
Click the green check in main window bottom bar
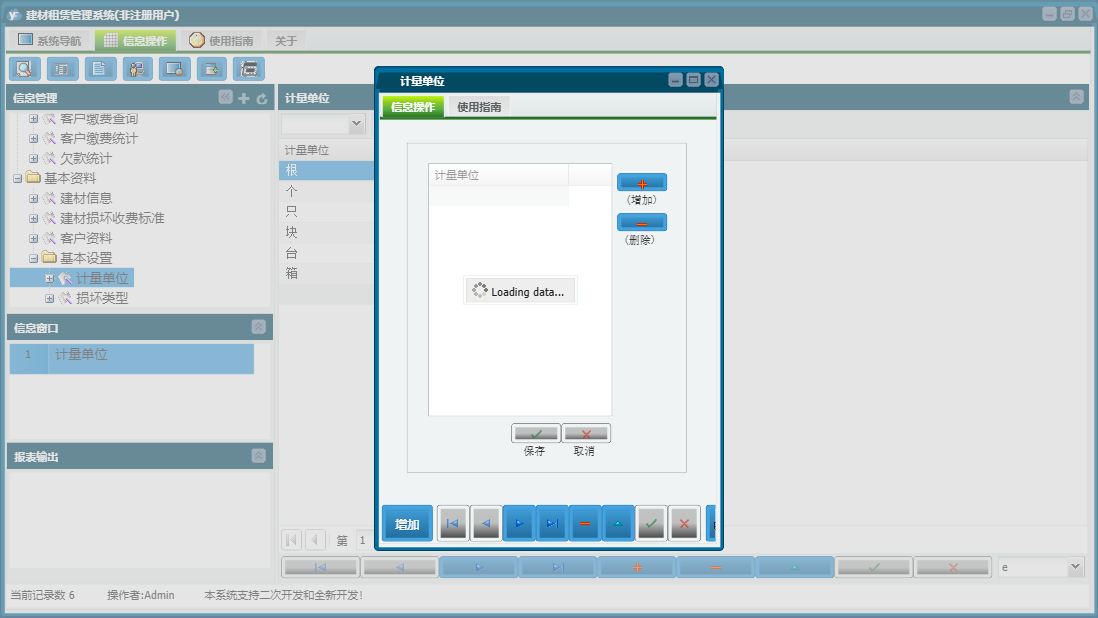point(874,567)
